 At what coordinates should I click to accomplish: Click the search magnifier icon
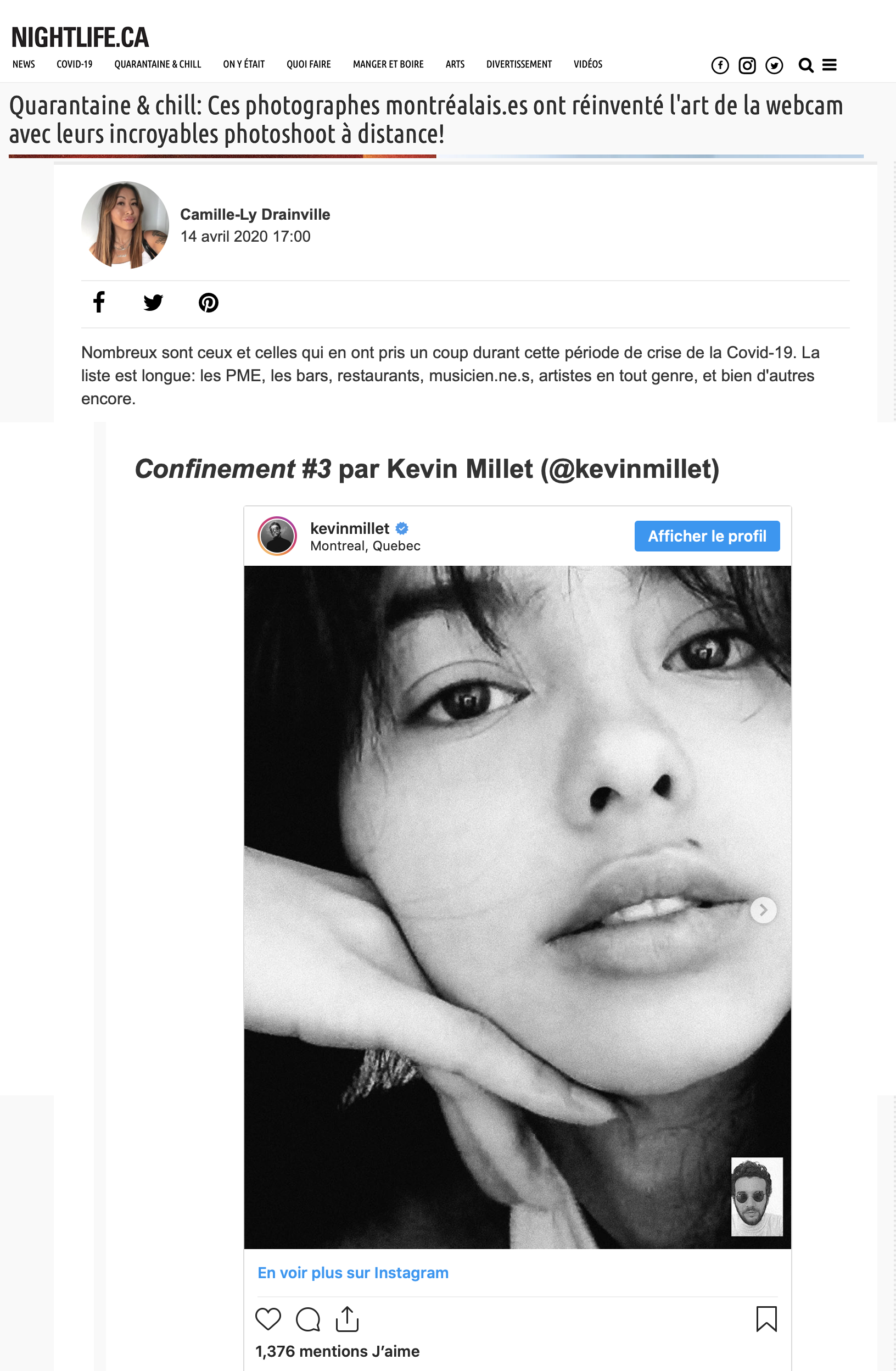point(805,65)
